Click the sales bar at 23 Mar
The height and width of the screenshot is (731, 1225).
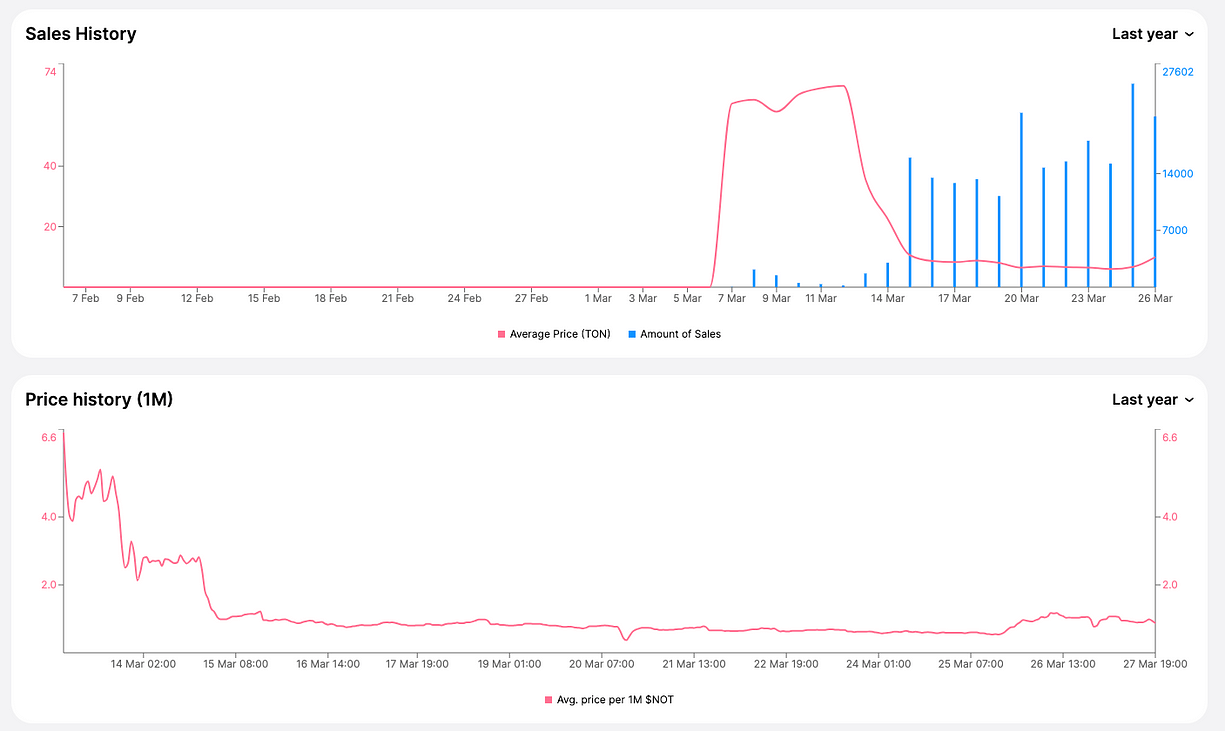pos(1088,214)
